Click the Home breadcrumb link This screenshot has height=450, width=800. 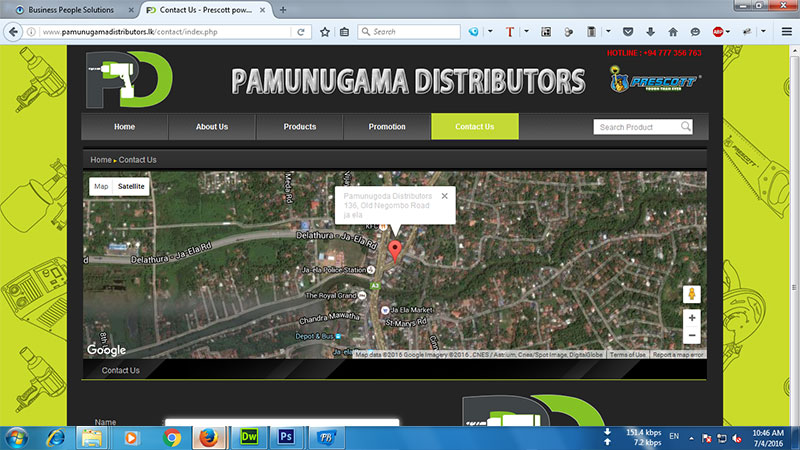click(x=101, y=160)
